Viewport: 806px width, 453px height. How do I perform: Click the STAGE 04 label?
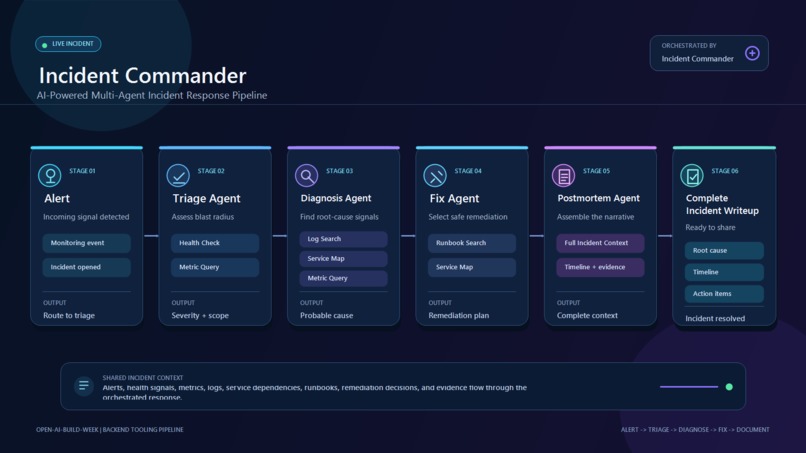click(x=468, y=171)
